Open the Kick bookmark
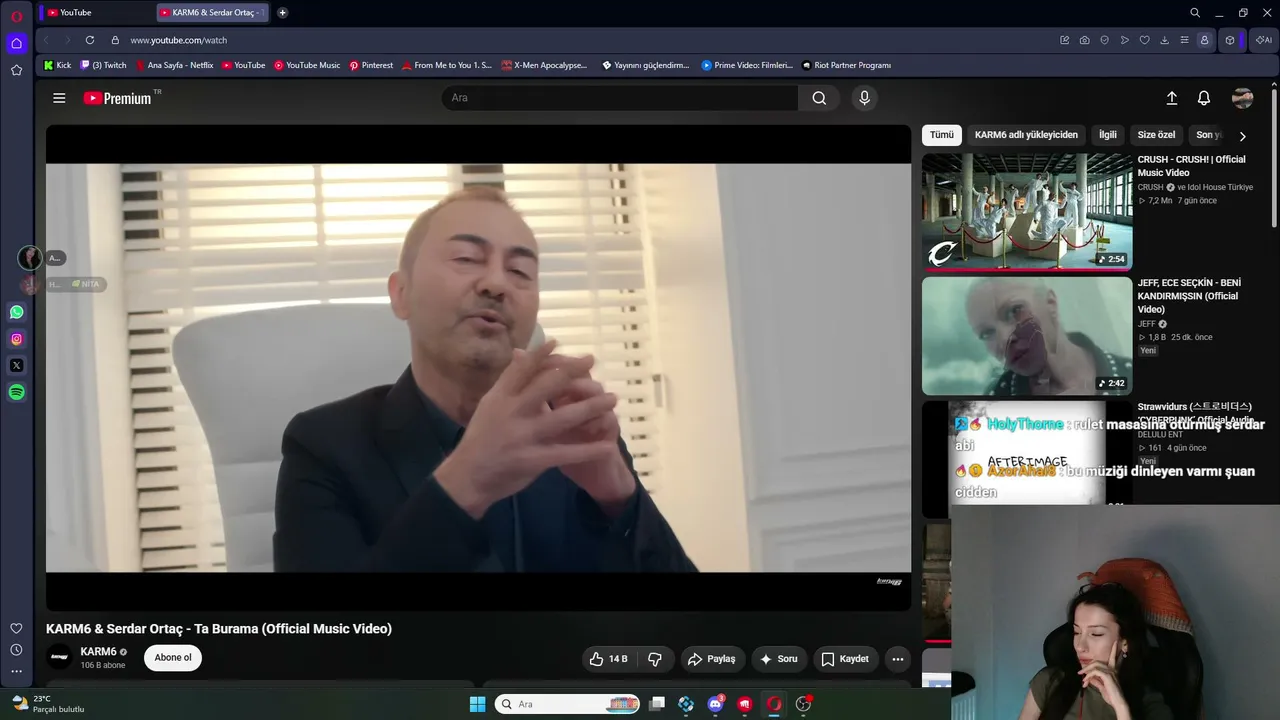 pyautogui.click(x=58, y=65)
